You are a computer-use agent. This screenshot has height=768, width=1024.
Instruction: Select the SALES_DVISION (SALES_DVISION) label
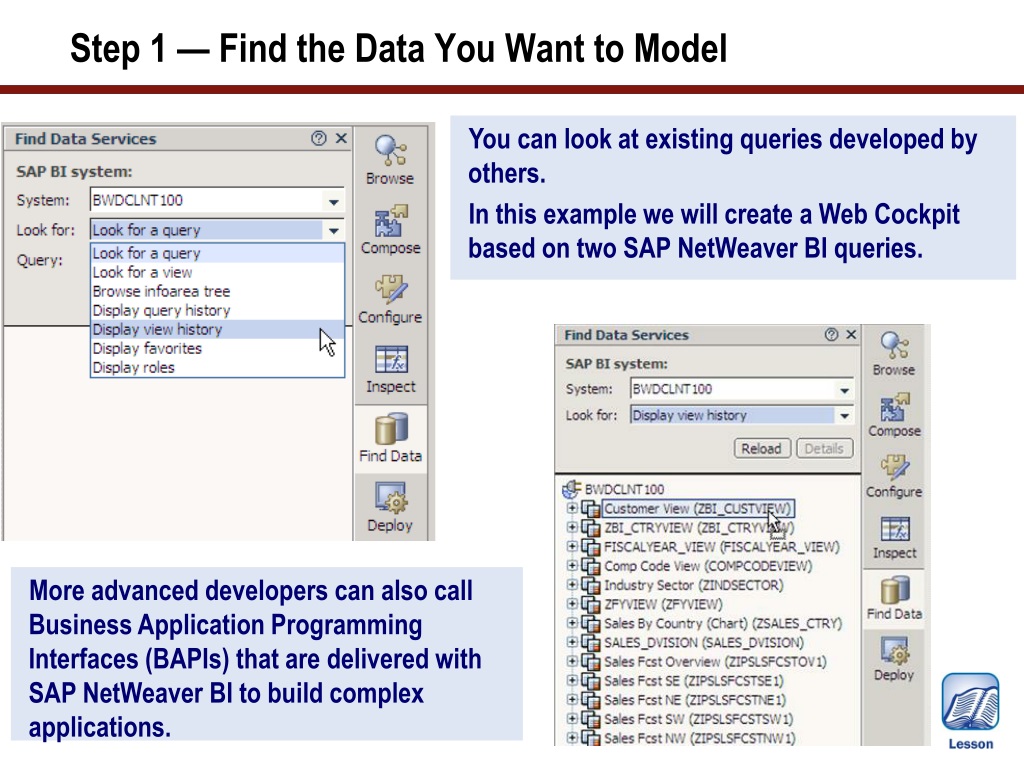(x=704, y=643)
